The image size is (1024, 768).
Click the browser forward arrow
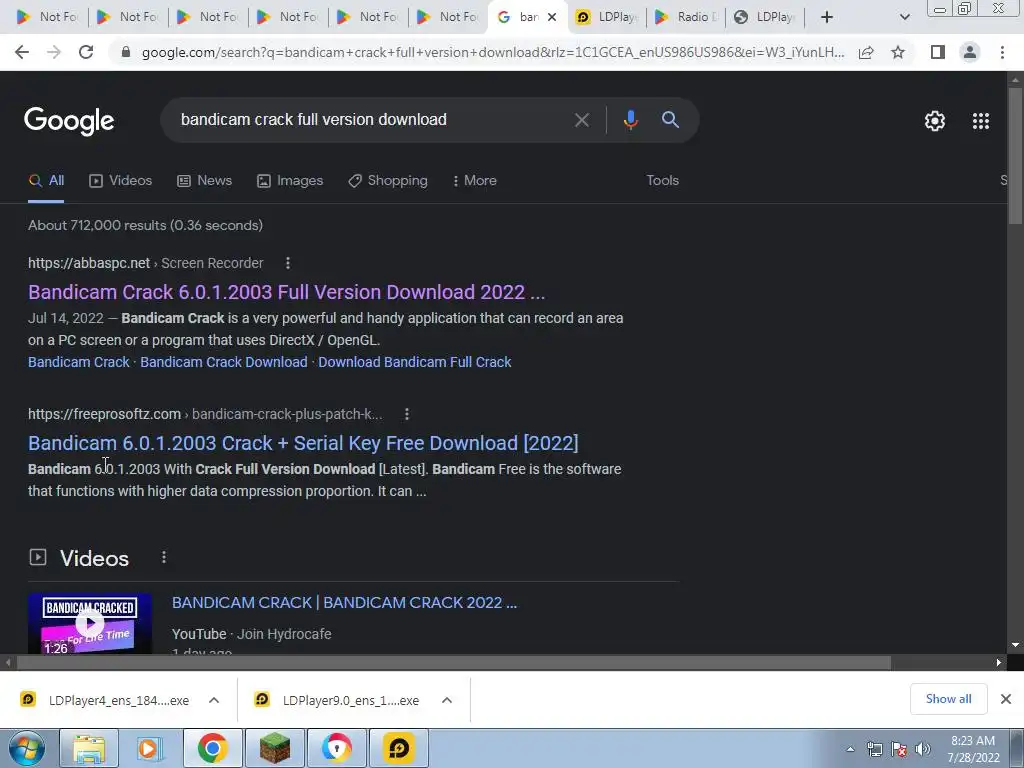54,52
